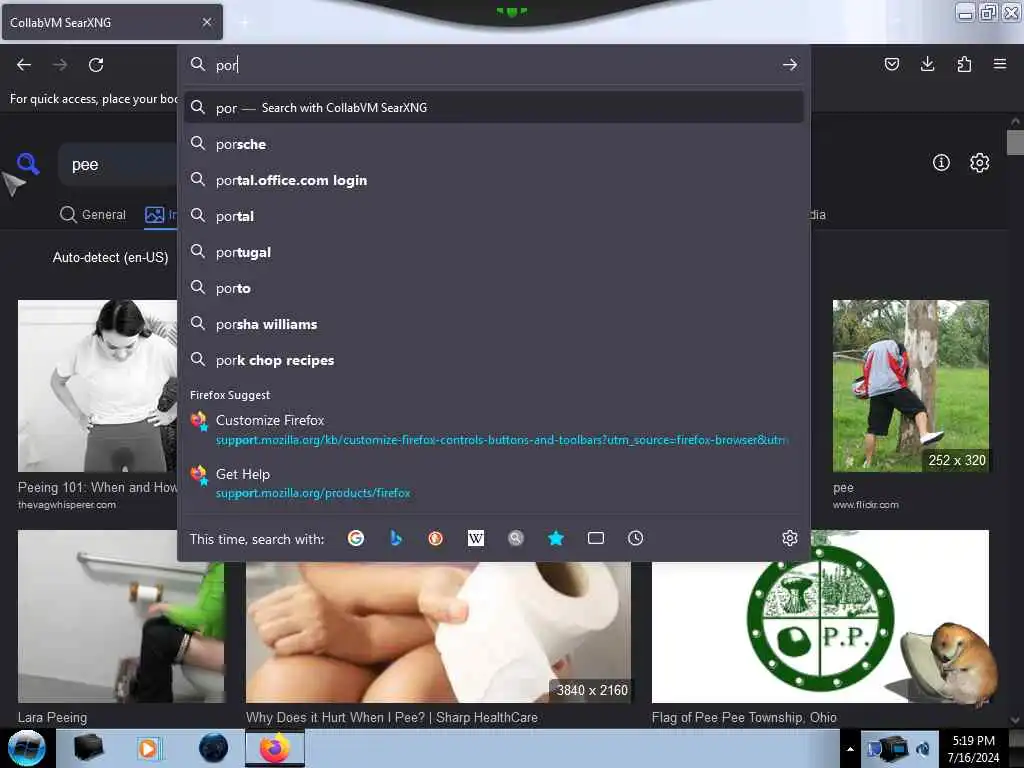Open Pocket save icon in toolbar
The height and width of the screenshot is (768, 1024).
(891, 64)
